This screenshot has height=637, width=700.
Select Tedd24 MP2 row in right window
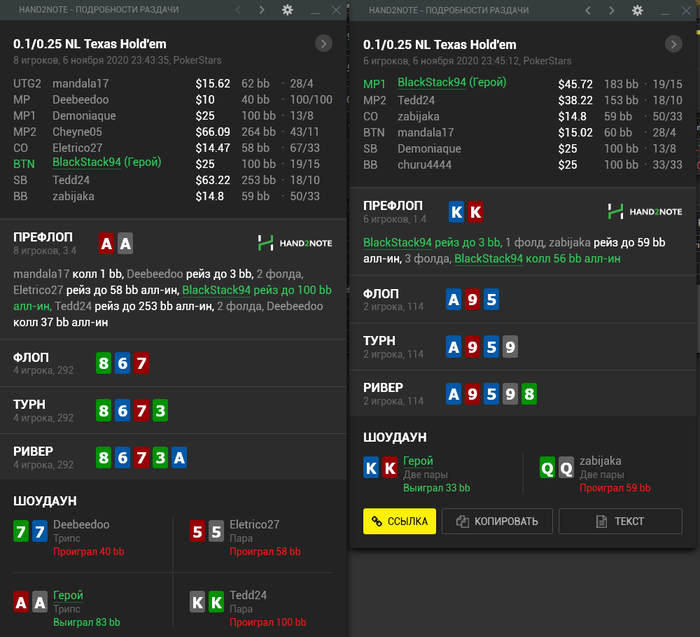coord(523,100)
